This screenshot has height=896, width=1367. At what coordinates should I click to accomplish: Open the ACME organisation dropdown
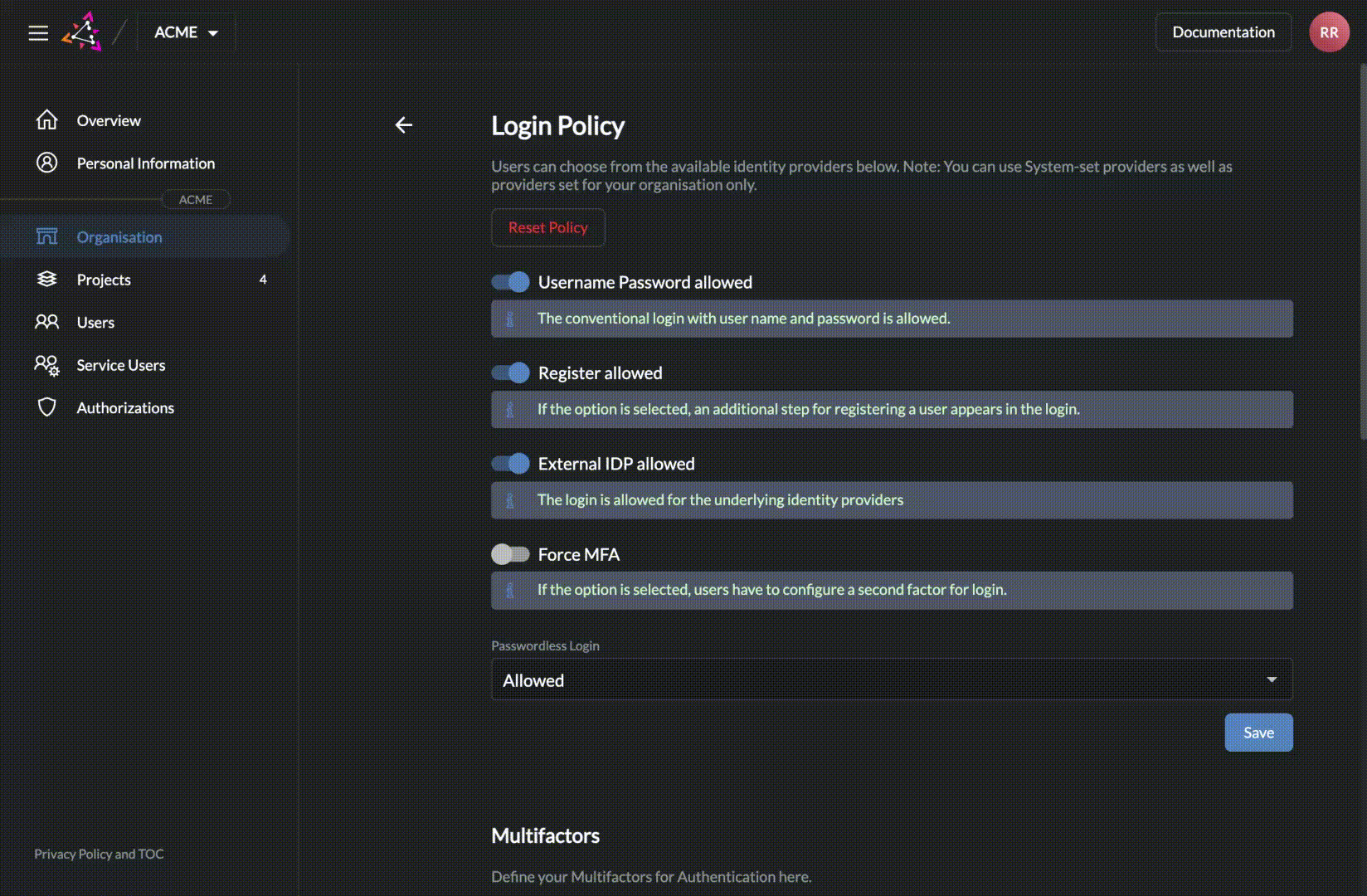click(186, 32)
